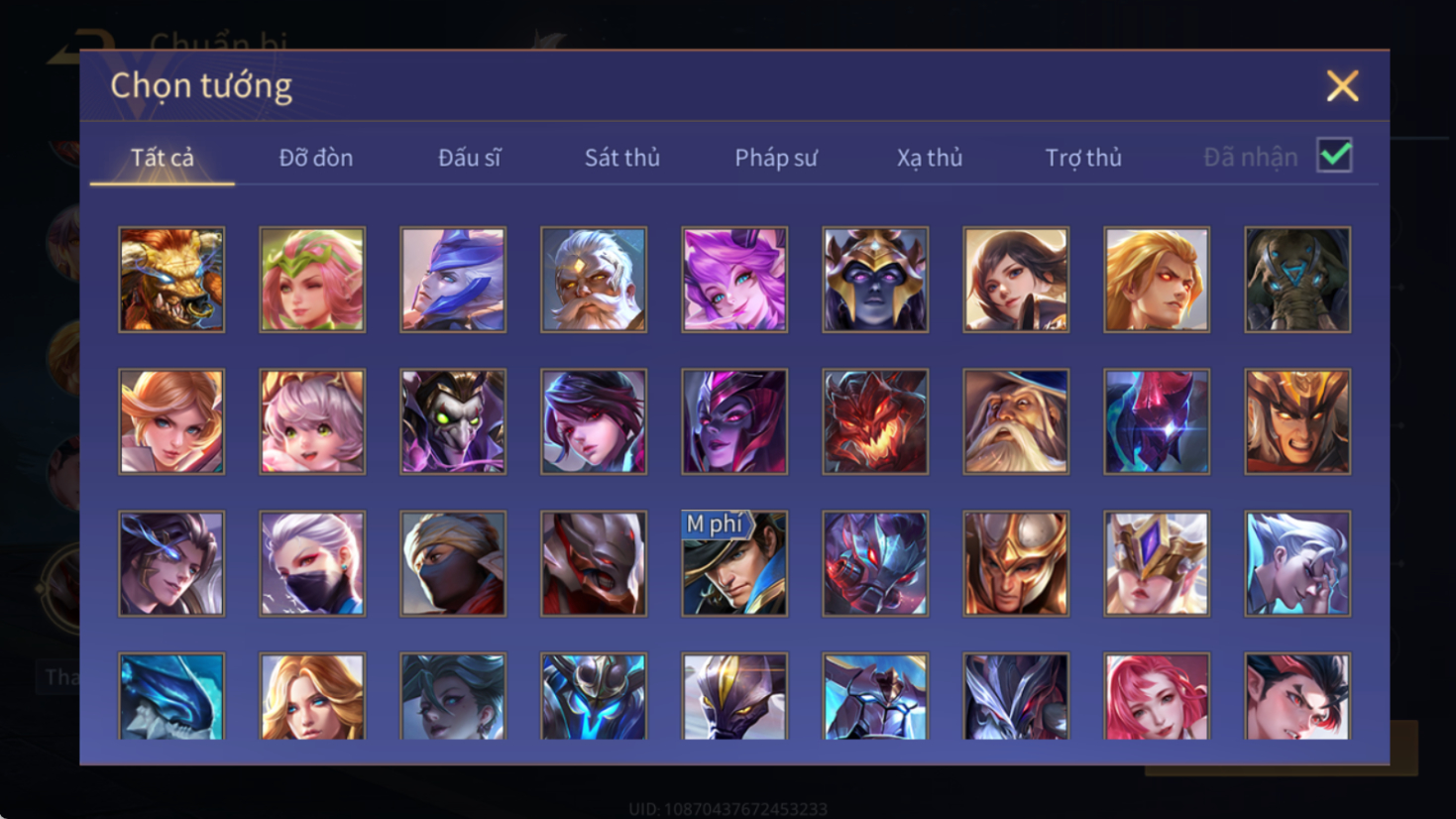Viewport: 1456px width, 819px height.
Task: Open the 'Trợ thủ' tab
Action: [1083, 158]
